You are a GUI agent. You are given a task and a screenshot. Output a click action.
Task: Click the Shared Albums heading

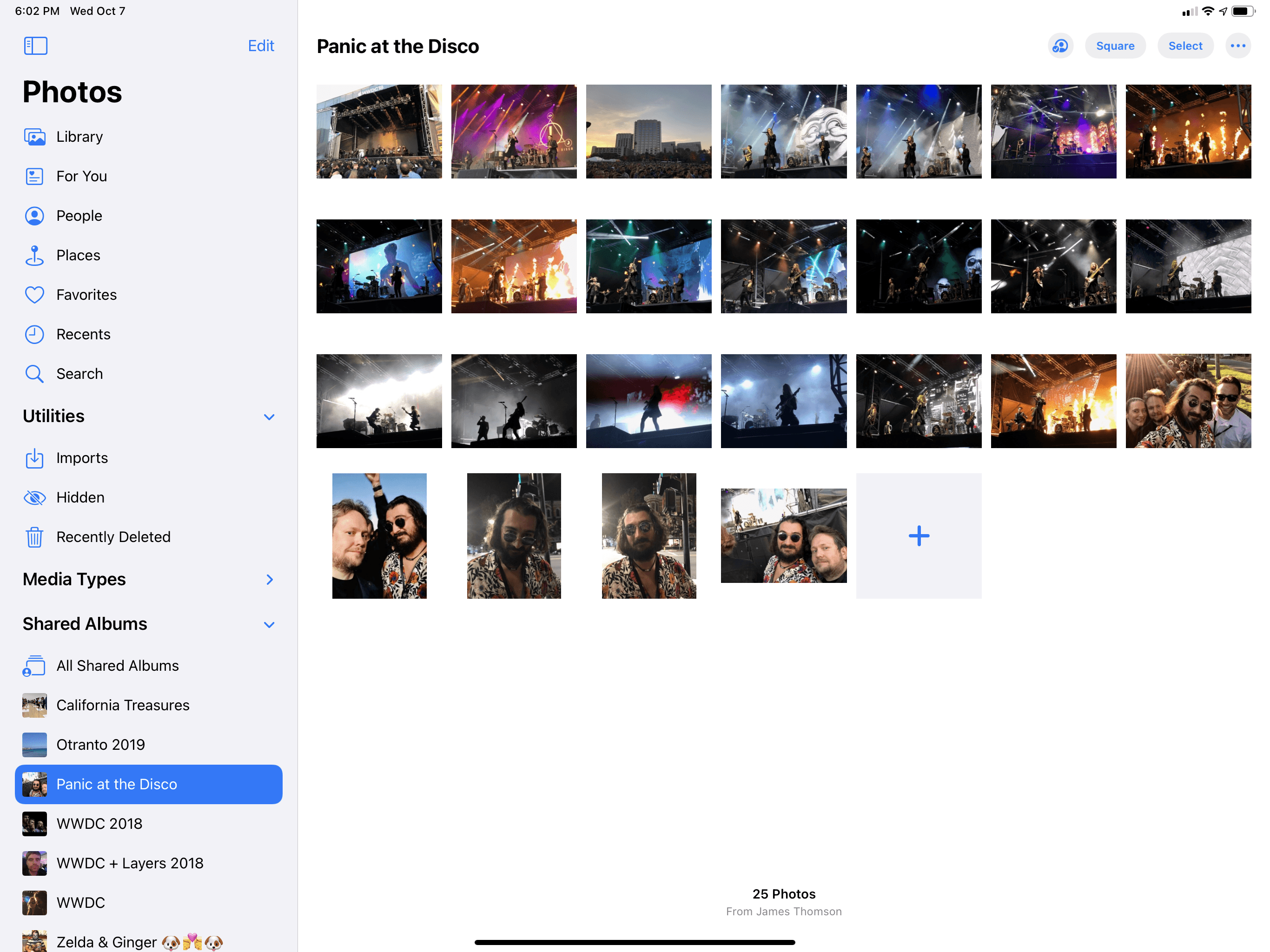pos(85,624)
